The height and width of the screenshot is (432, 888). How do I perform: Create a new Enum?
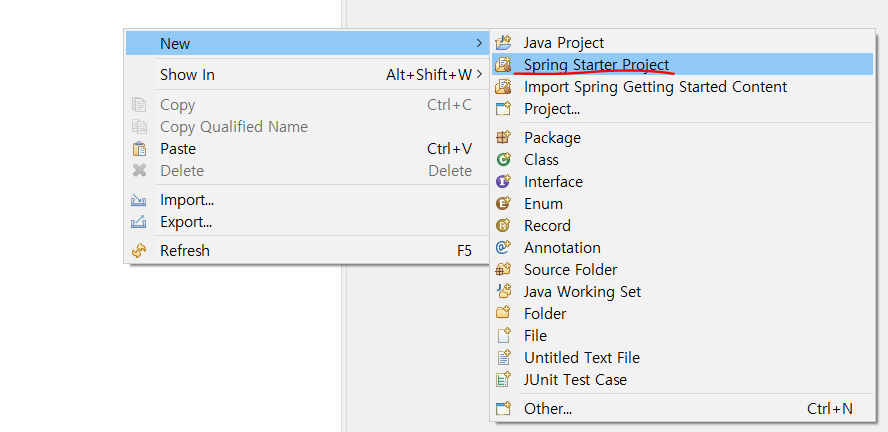[682, 203]
